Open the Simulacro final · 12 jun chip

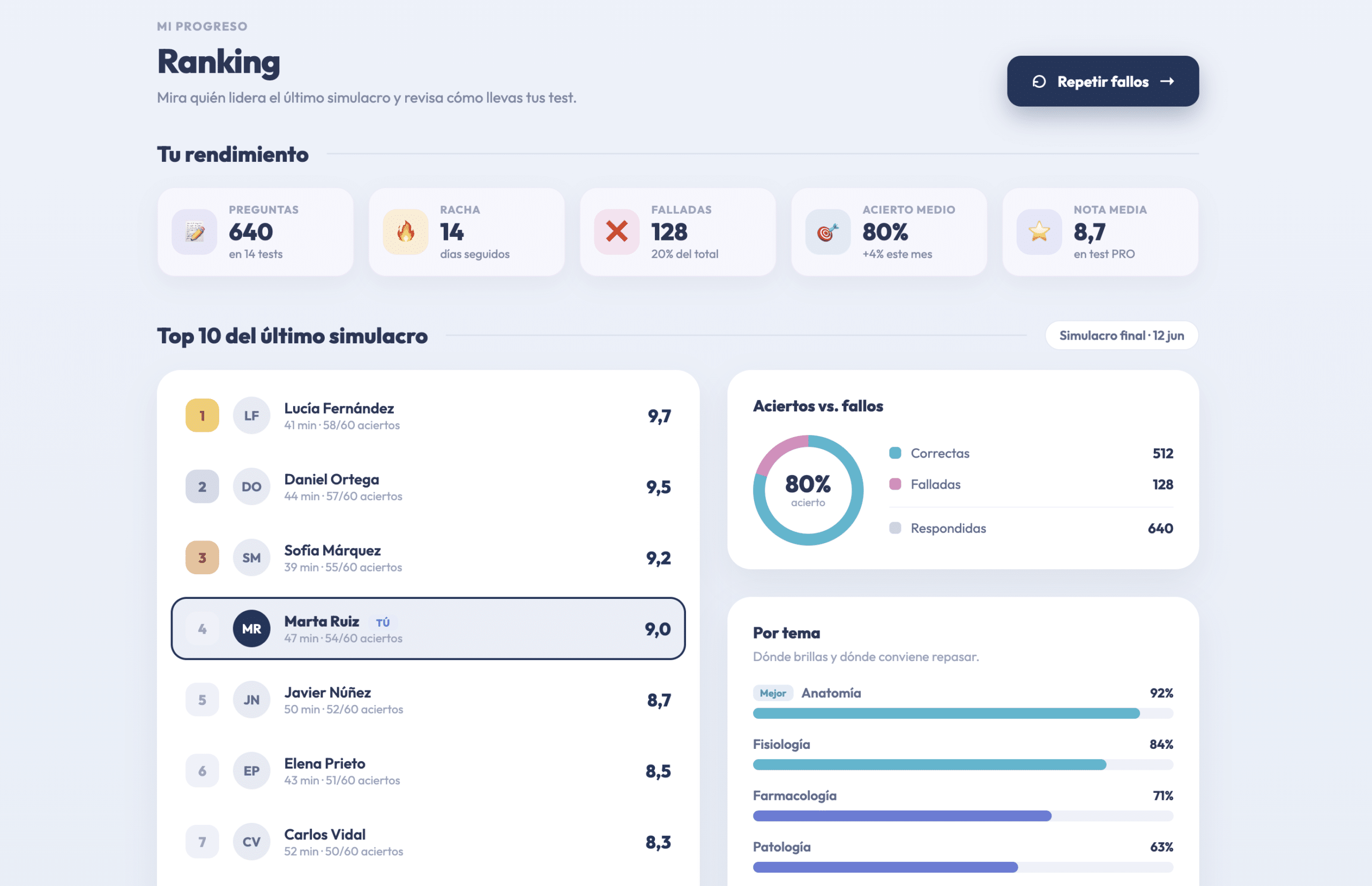(1122, 335)
